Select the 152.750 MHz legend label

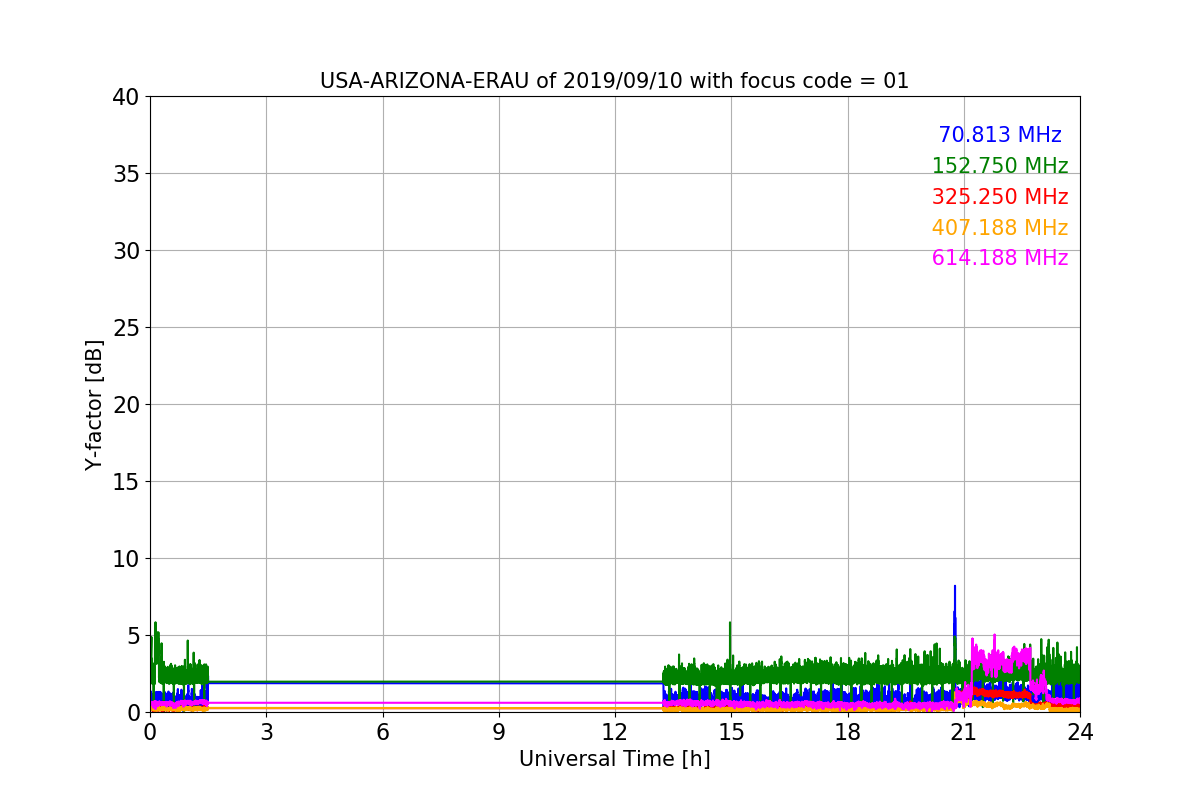1000,166
